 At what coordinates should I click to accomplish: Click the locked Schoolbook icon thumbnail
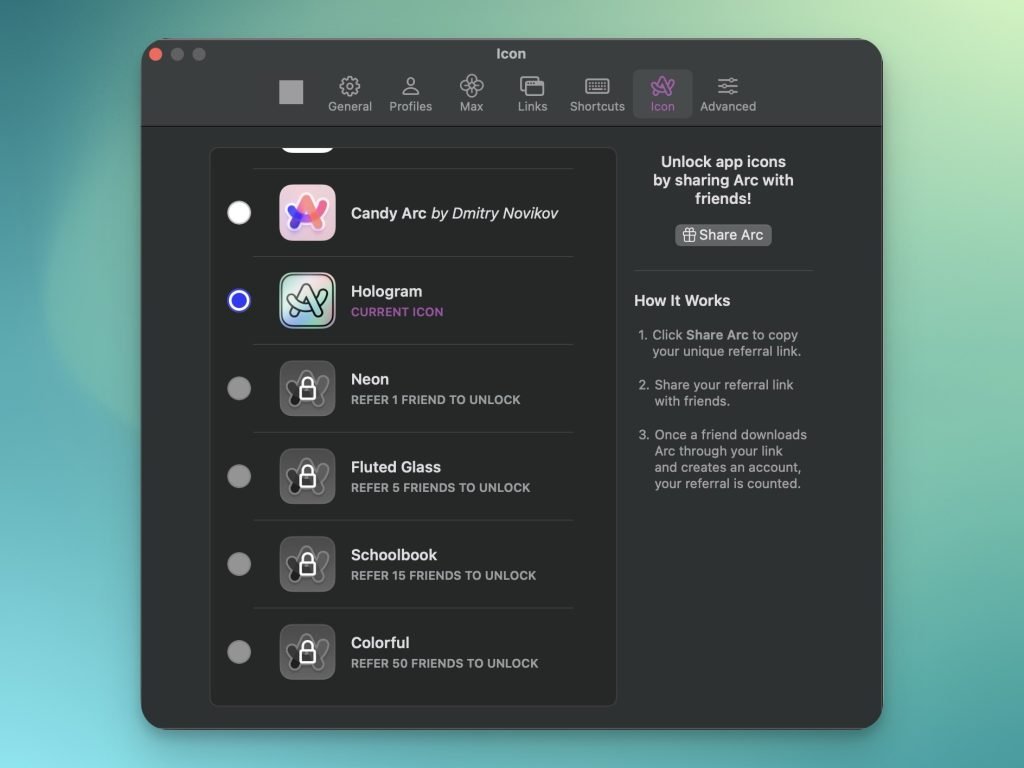[x=308, y=564]
